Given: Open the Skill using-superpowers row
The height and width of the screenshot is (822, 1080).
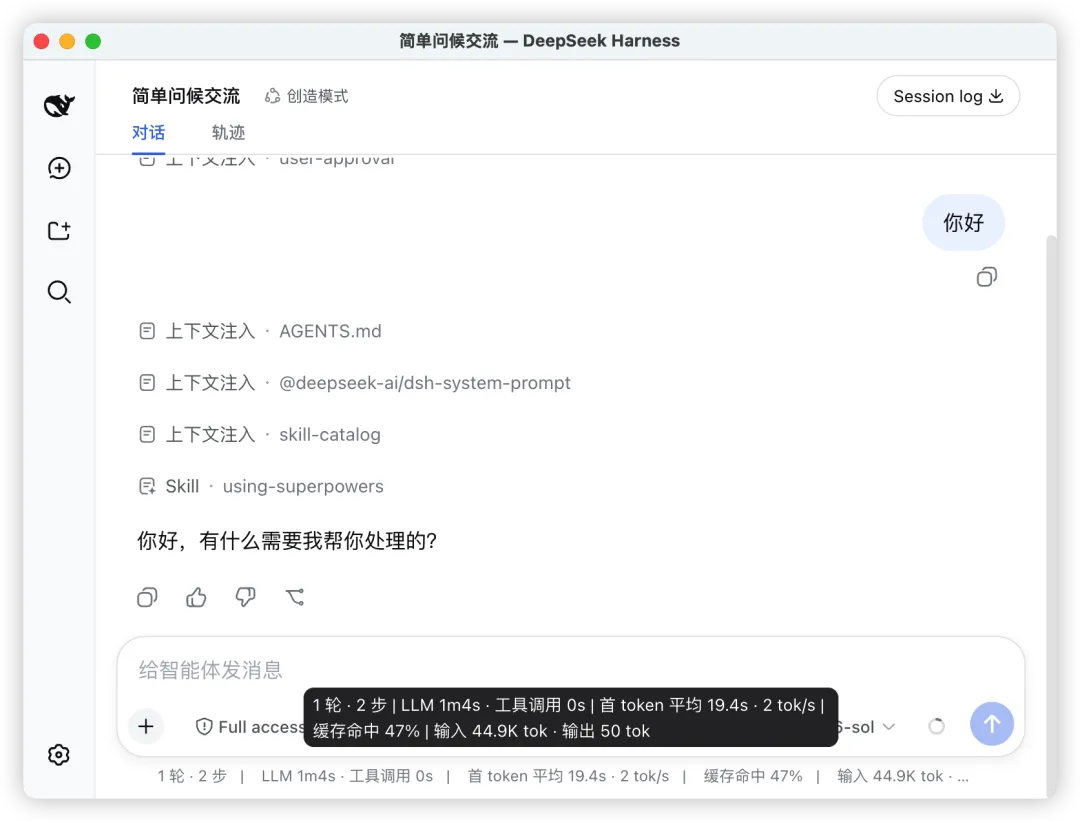Looking at the screenshot, I should tap(261, 486).
